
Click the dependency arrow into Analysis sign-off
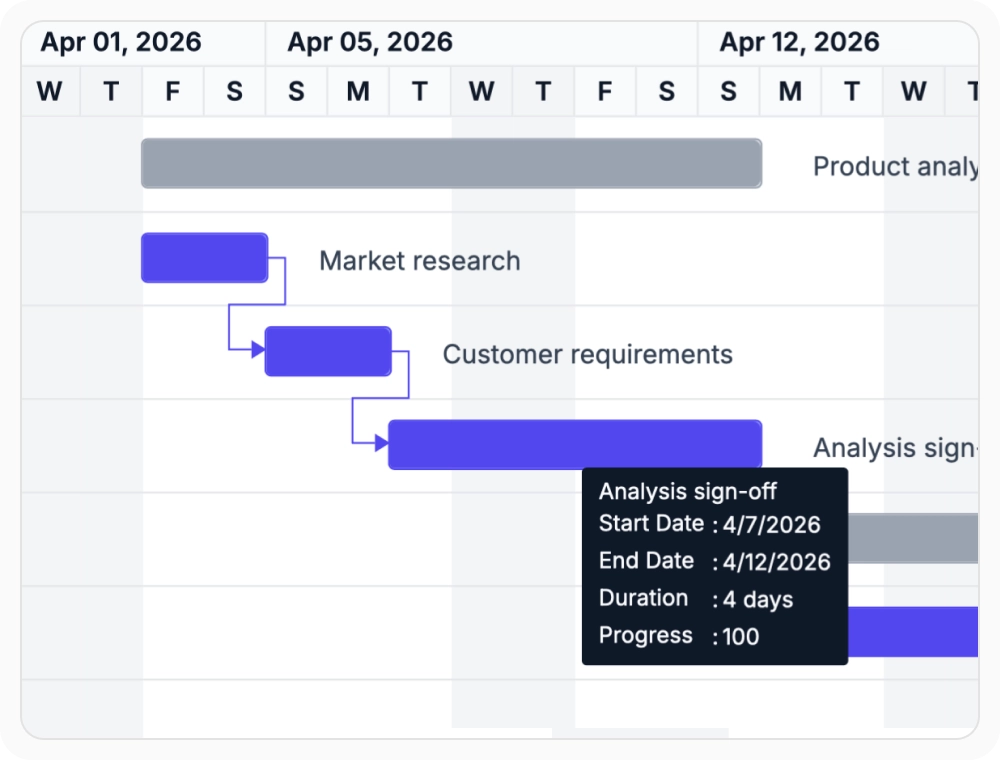(381, 442)
